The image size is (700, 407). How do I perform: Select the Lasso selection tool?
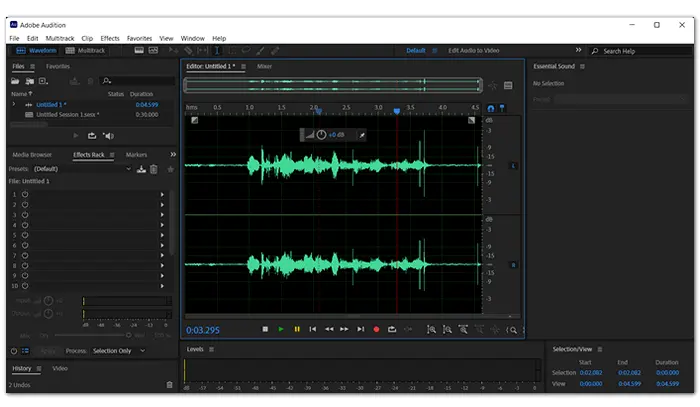coord(246,51)
